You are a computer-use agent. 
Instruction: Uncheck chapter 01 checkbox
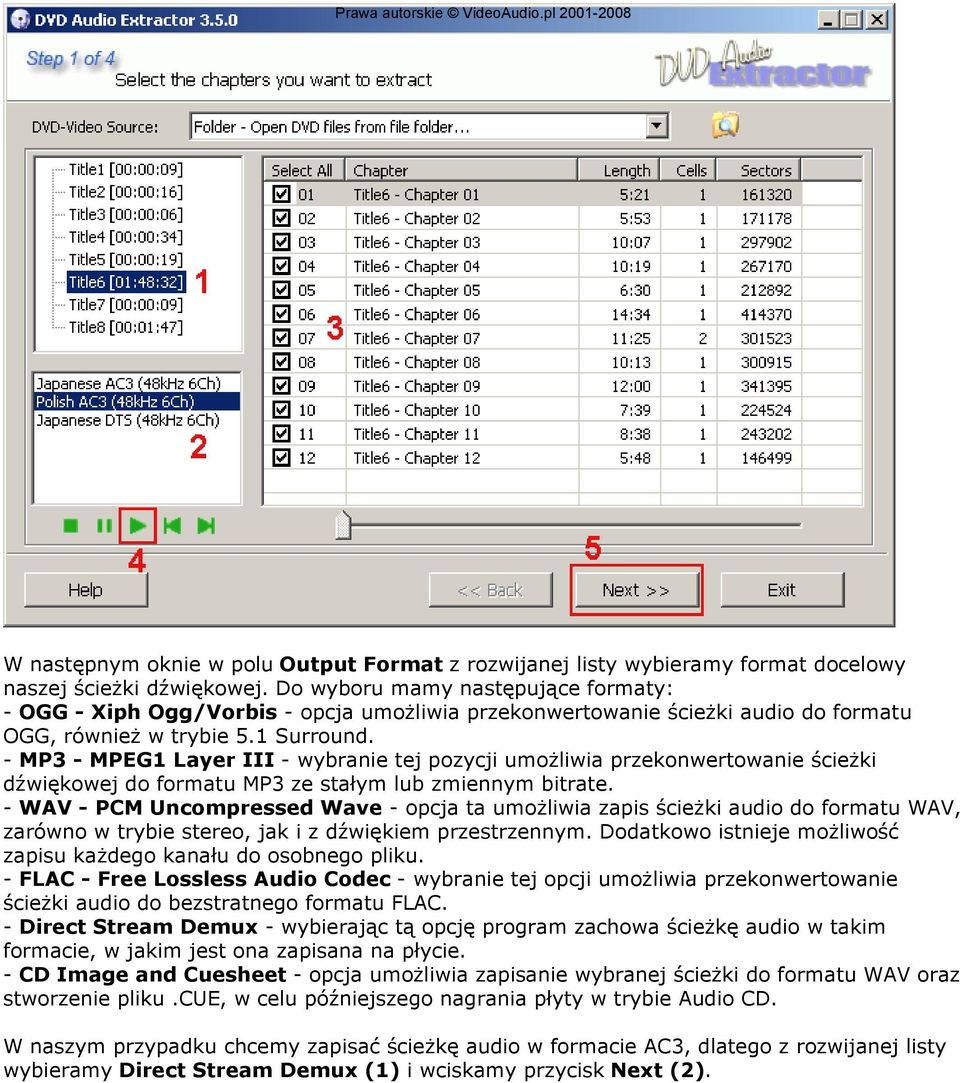click(x=281, y=194)
